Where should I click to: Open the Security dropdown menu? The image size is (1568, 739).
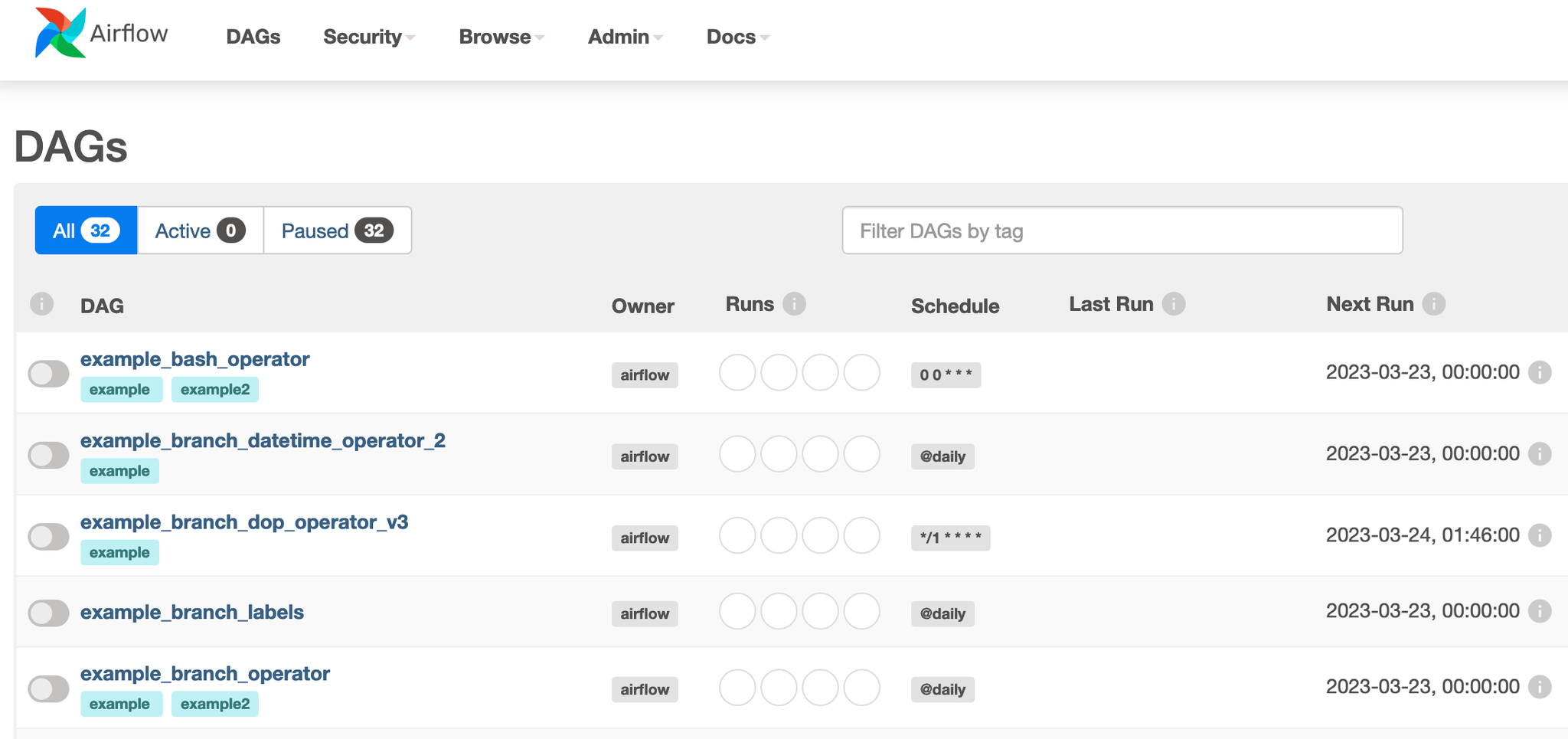[x=368, y=37]
